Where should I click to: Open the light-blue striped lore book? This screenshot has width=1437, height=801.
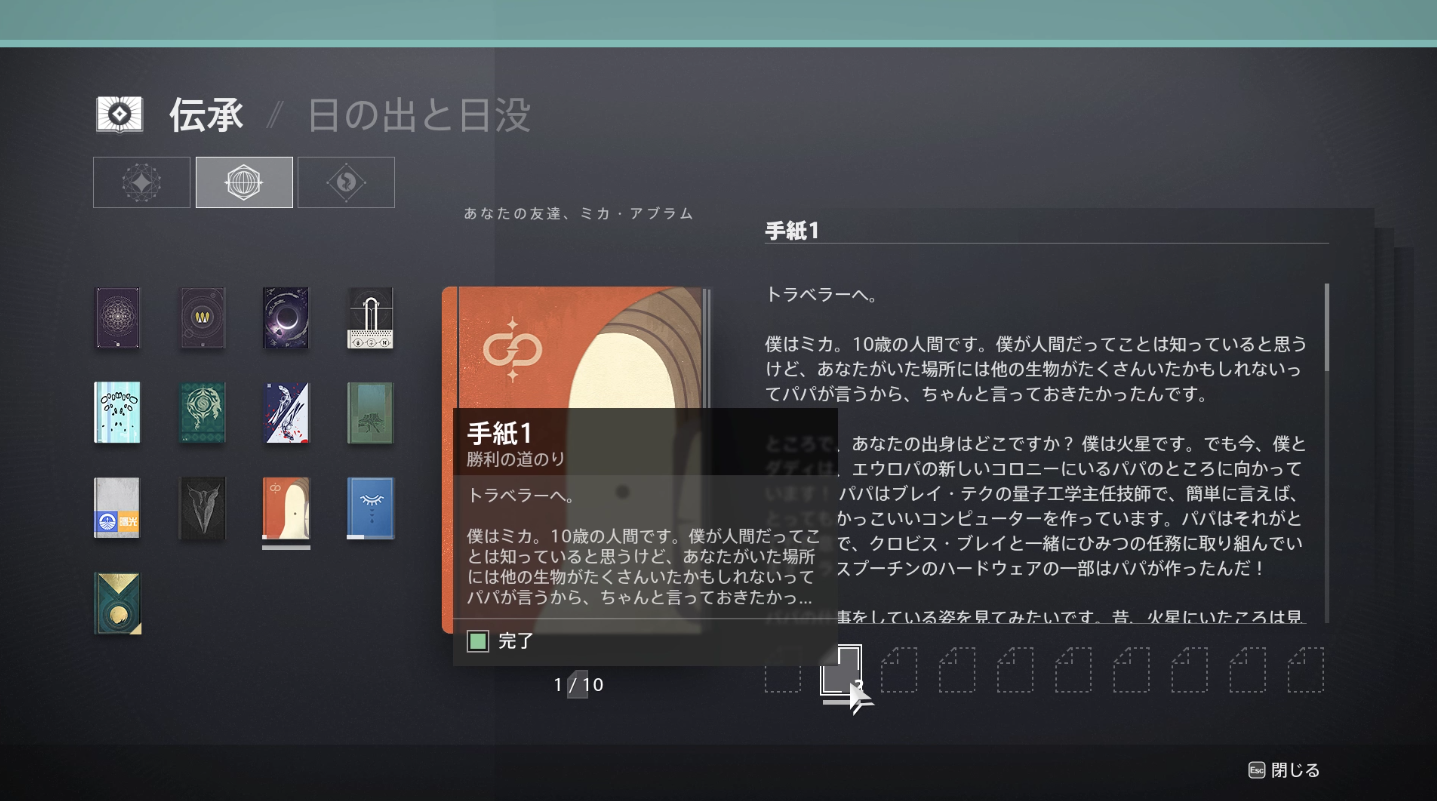pyautogui.click(x=117, y=412)
